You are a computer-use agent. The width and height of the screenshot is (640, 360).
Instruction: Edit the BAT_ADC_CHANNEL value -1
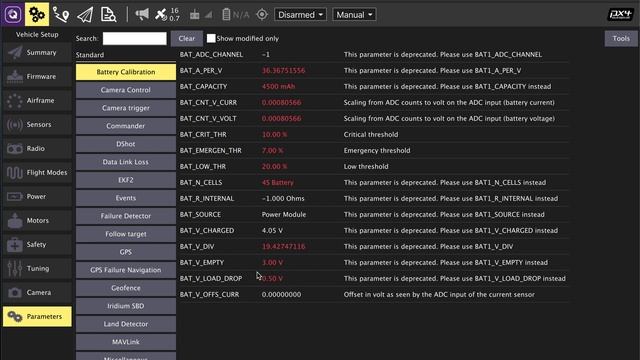point(266,54)
